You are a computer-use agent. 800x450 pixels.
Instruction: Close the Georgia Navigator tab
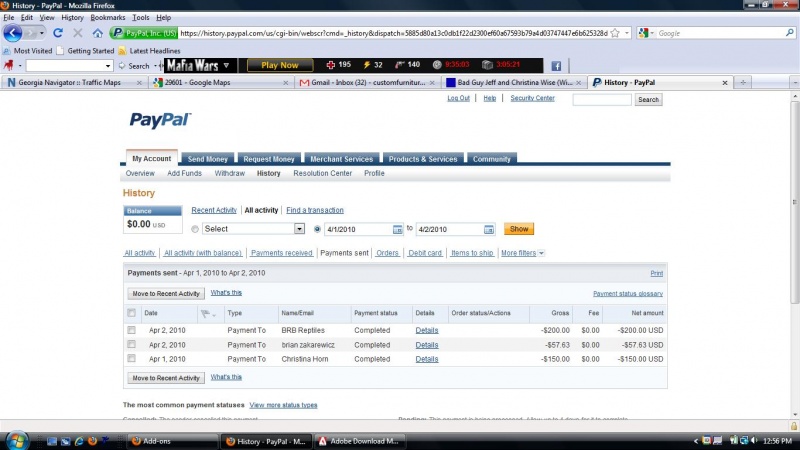139,83
